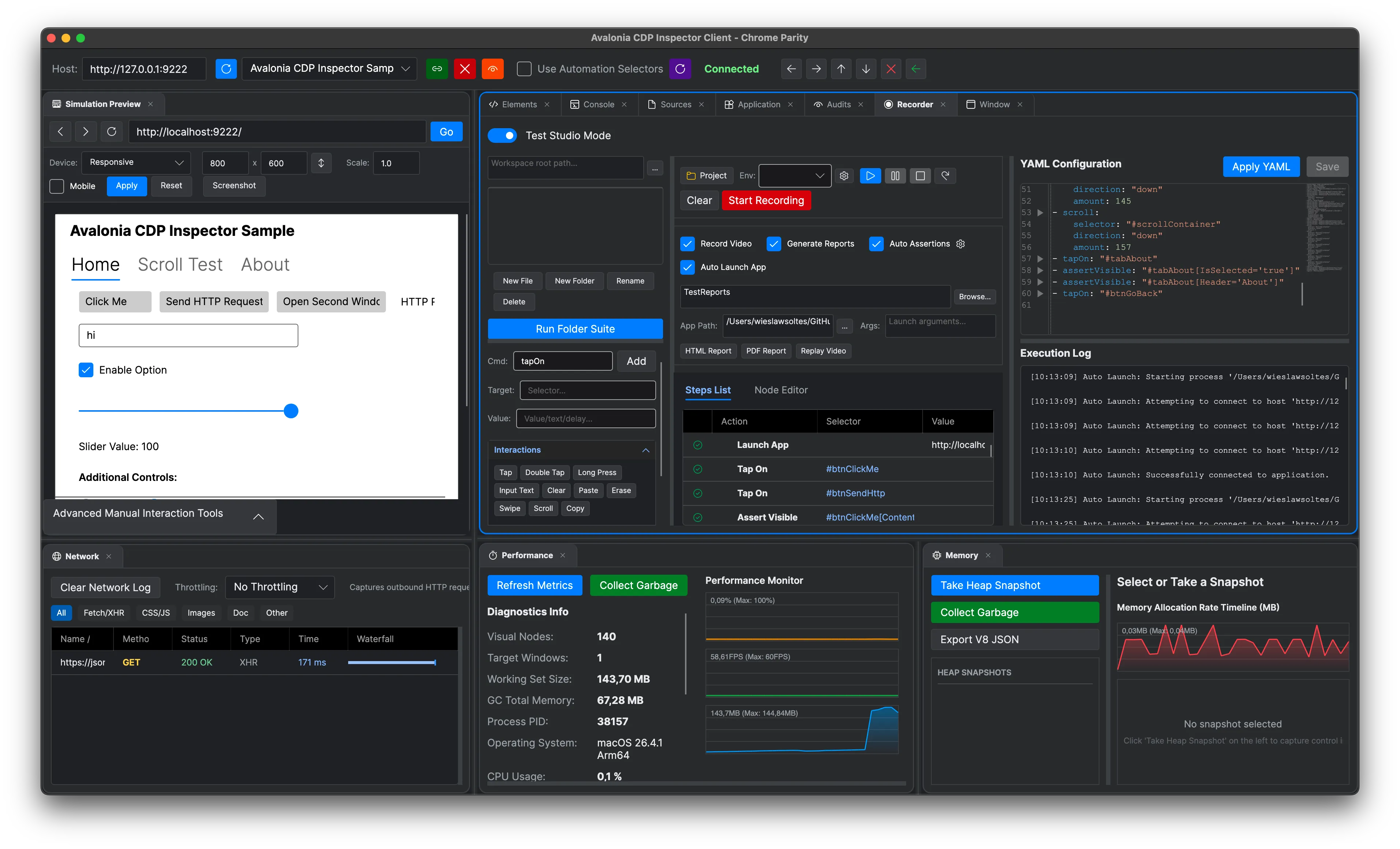This screenshot has height=849, width=1400.
Task: Click the blue play test button
Action: pyautogui.click(x=870, y=175)
